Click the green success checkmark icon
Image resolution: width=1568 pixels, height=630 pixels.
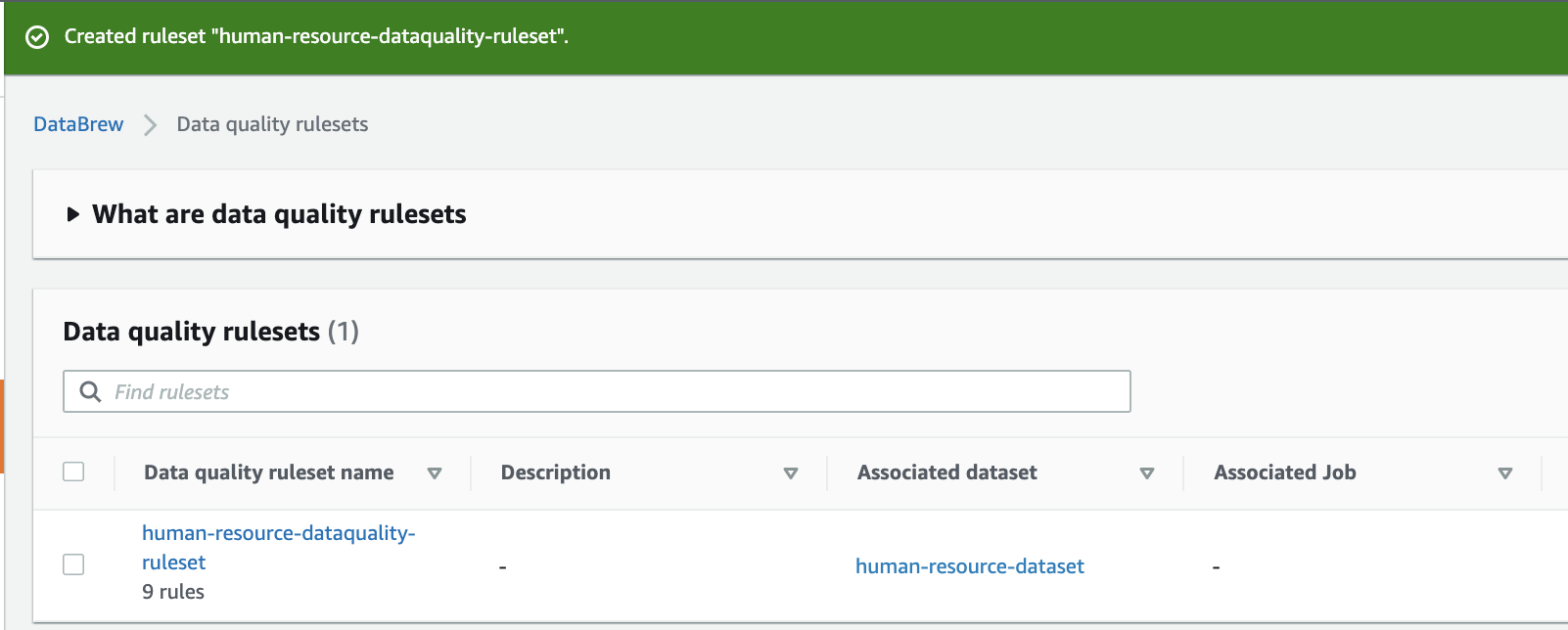coord(37,37)
